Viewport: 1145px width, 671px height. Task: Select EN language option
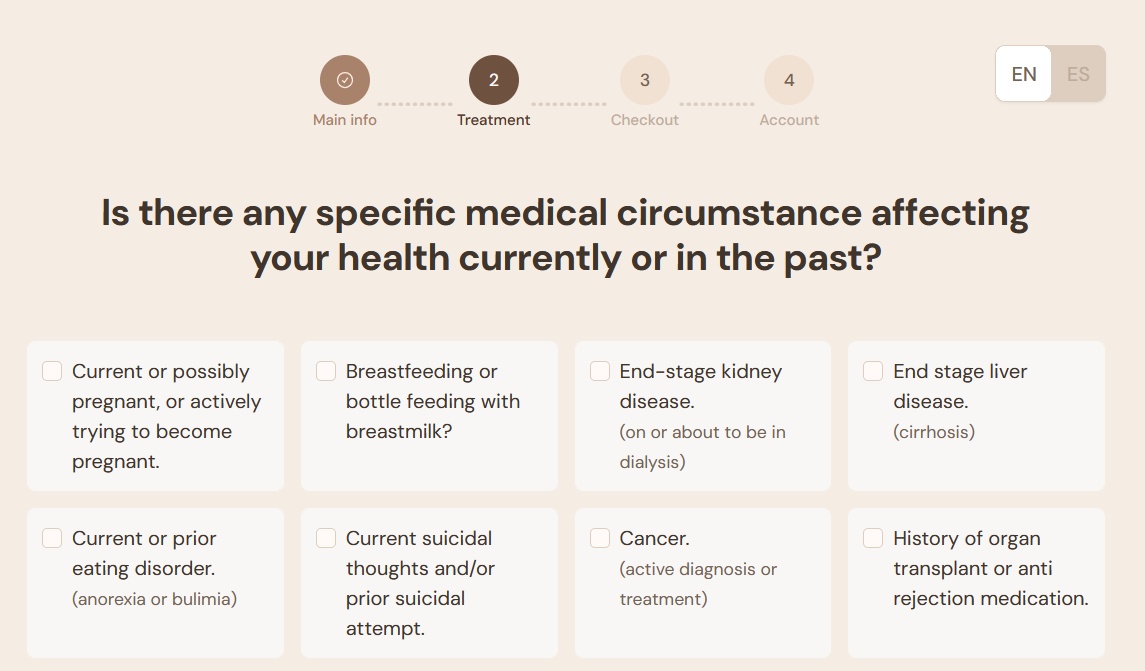pos(1024,74)
